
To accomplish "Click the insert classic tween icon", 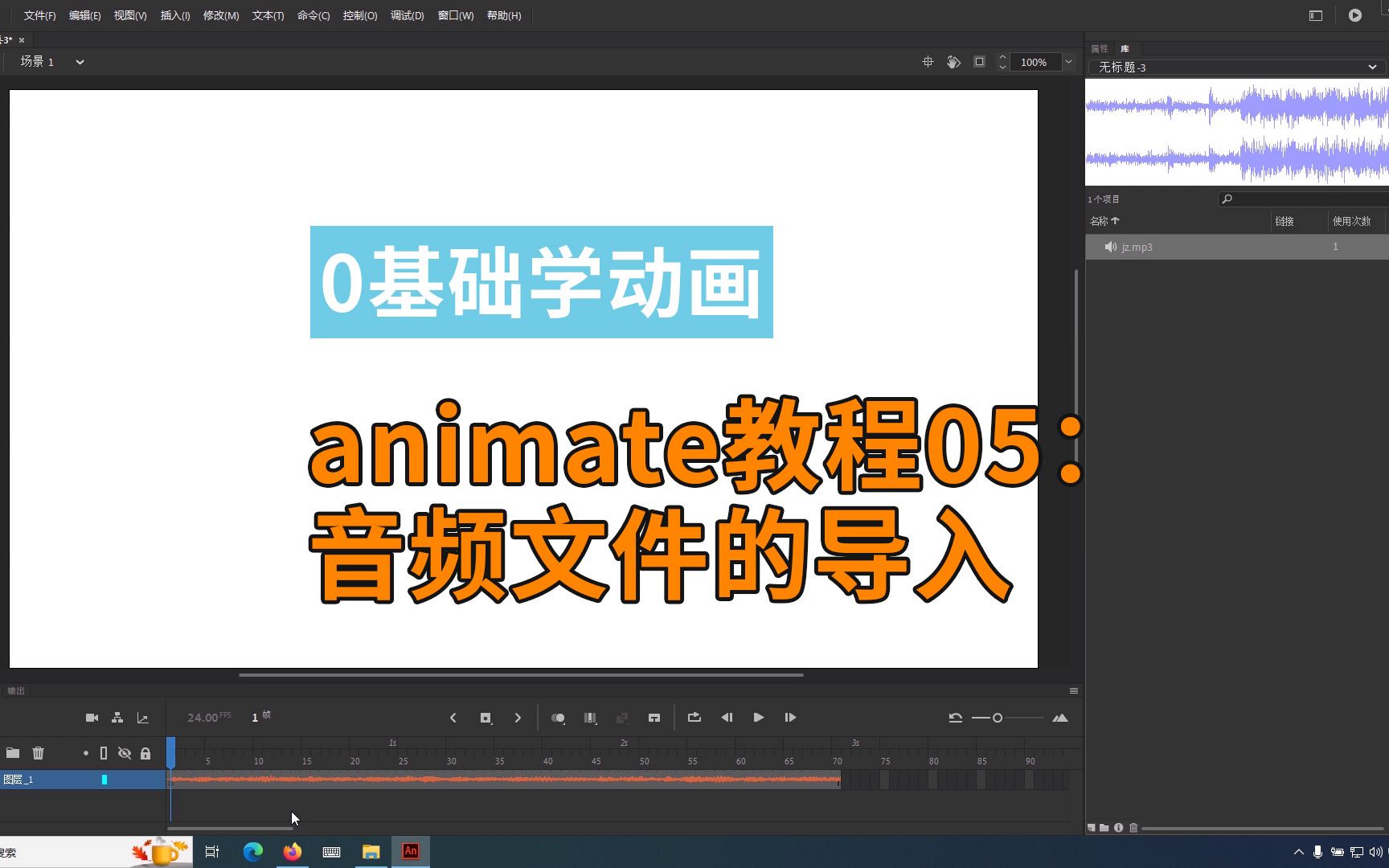I will coord(654,718).
